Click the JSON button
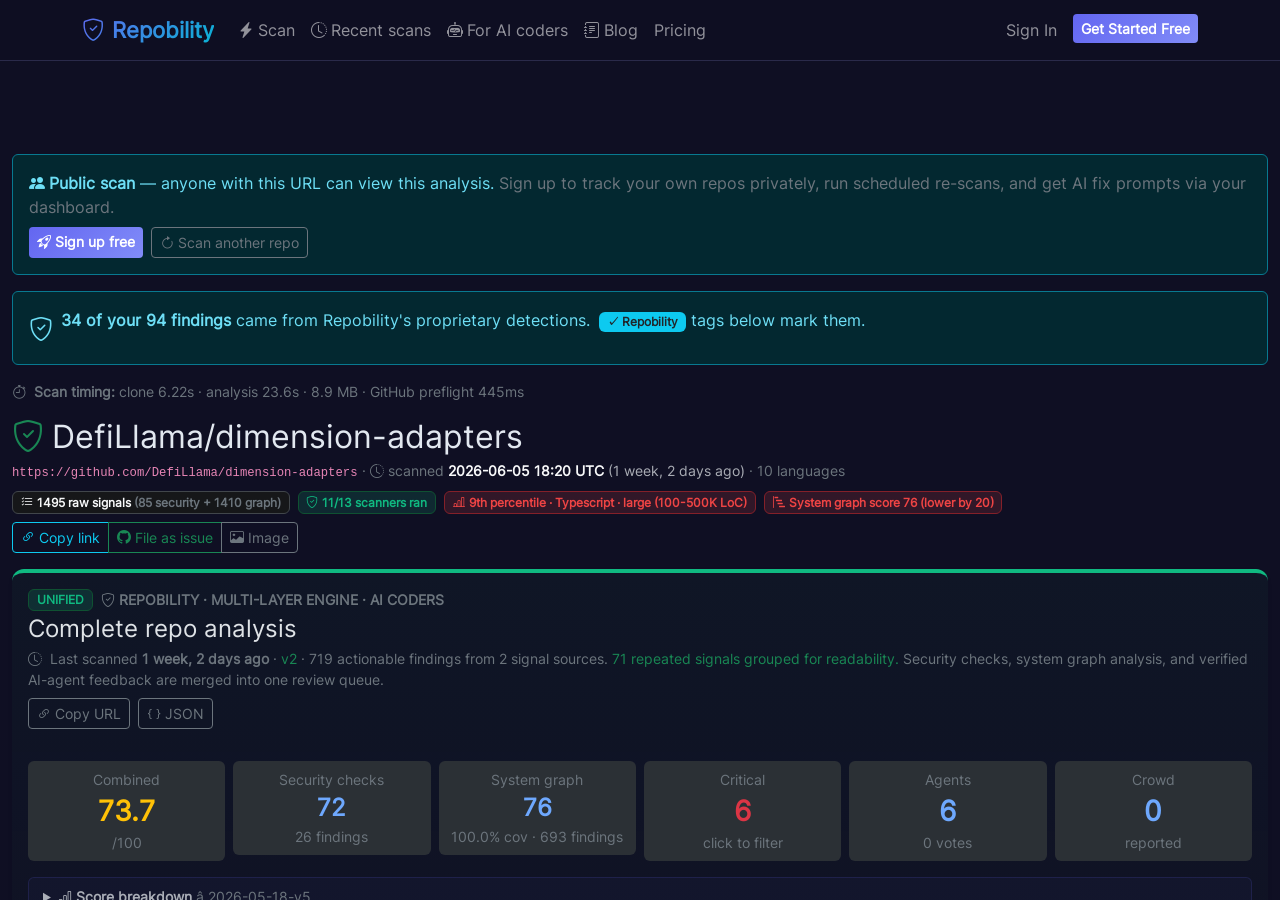 point(175,714)
